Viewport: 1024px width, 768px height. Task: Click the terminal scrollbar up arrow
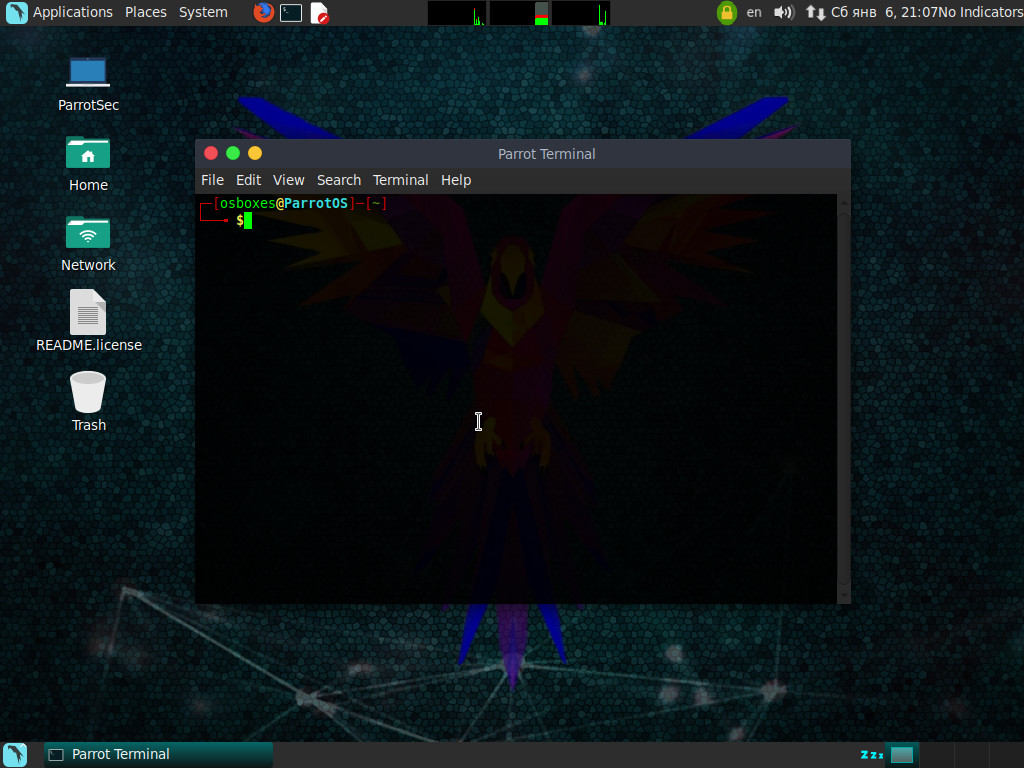[x=843, y=202]
